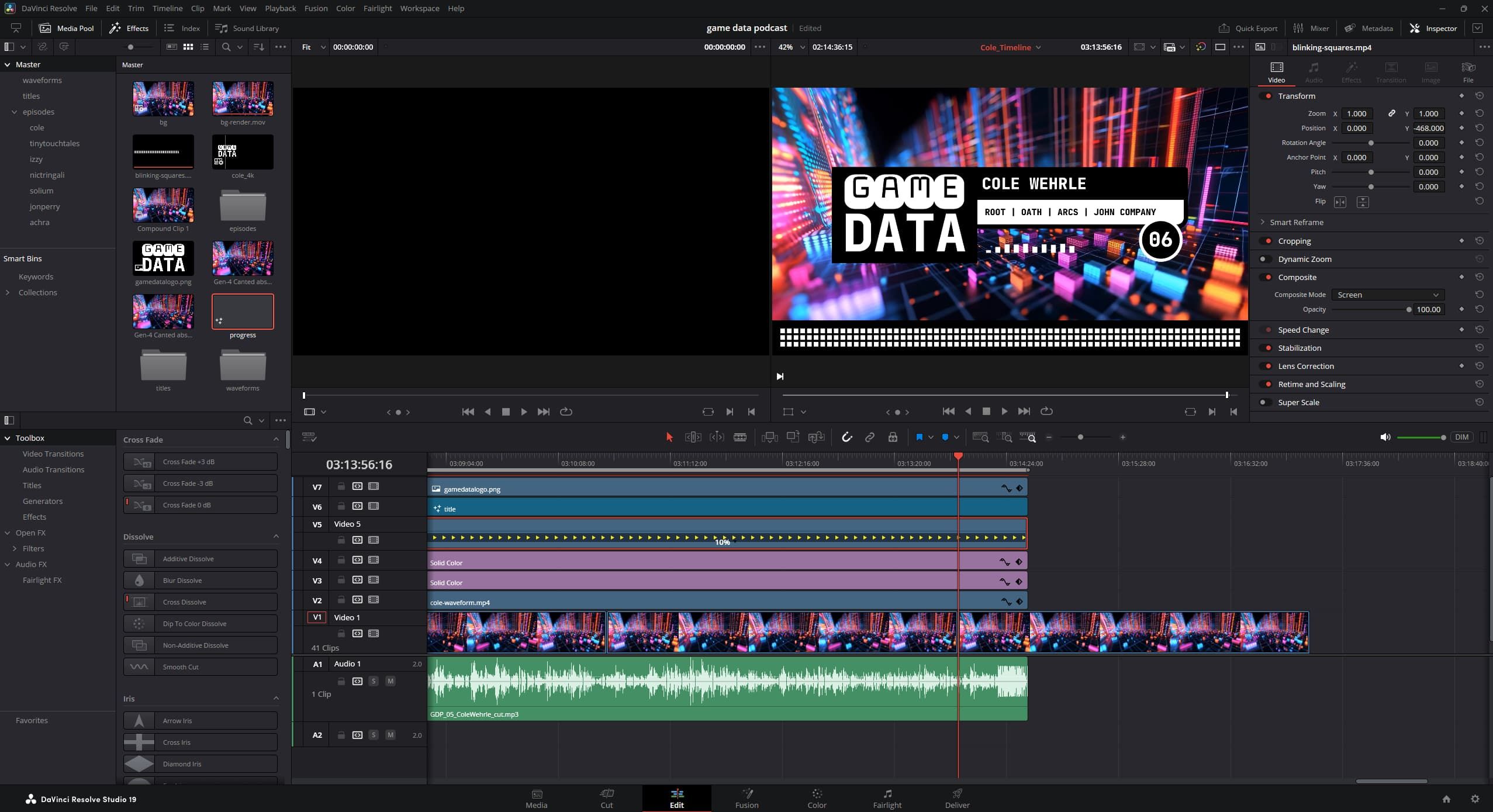Click the Full Extent Zoom icon
This screenshot has width=1493, height=812.
pos(980,437)
